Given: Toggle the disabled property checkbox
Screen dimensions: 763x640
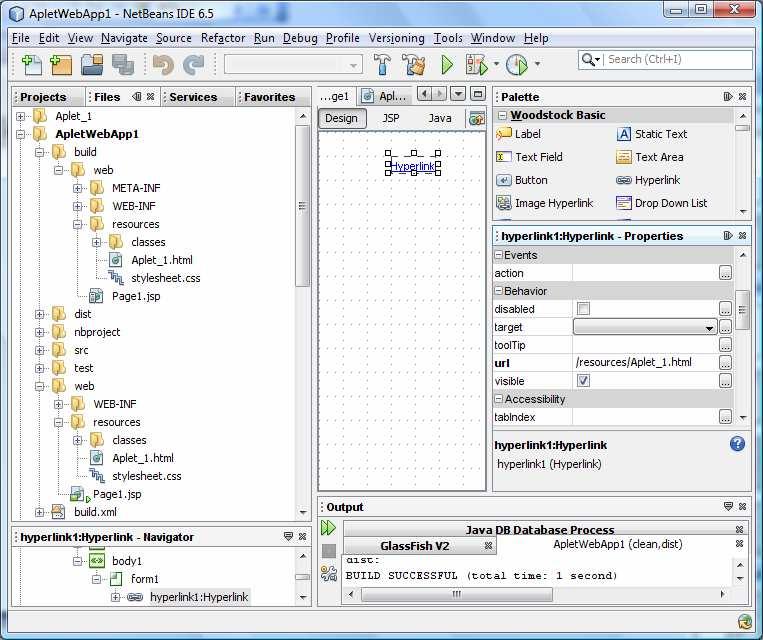Looking at the screenshot, I should coord(583,309).
